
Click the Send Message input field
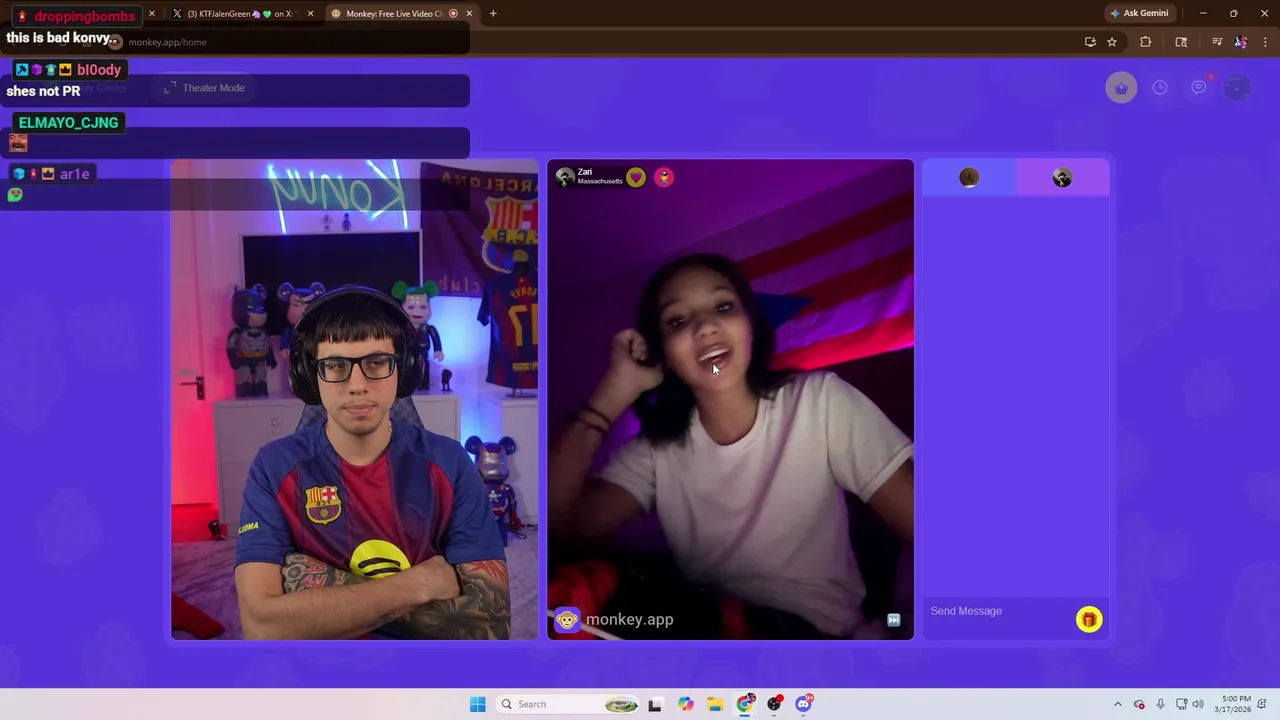[1000, 611]
